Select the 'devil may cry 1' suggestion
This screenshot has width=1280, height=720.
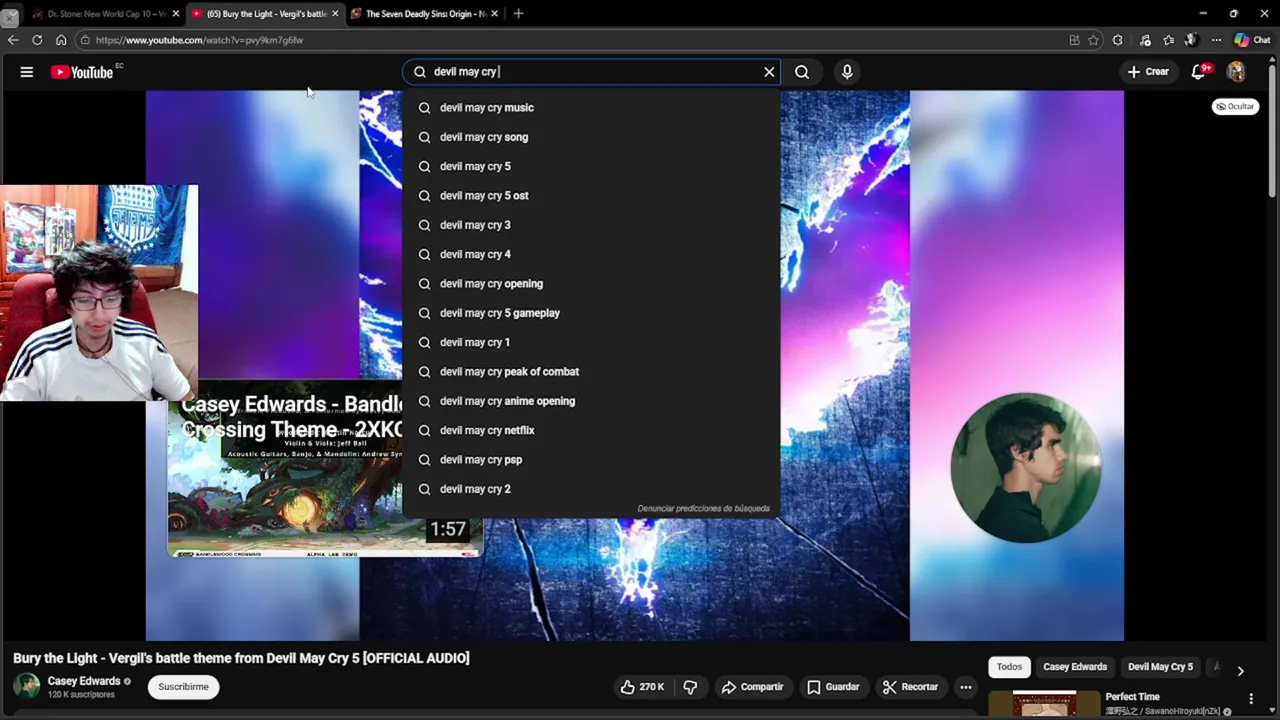[591, 342]
